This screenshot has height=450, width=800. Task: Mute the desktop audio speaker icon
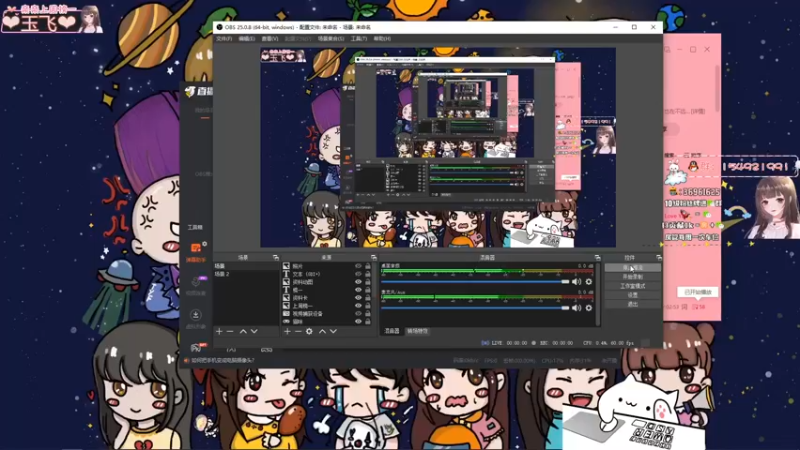coord(577,282)
